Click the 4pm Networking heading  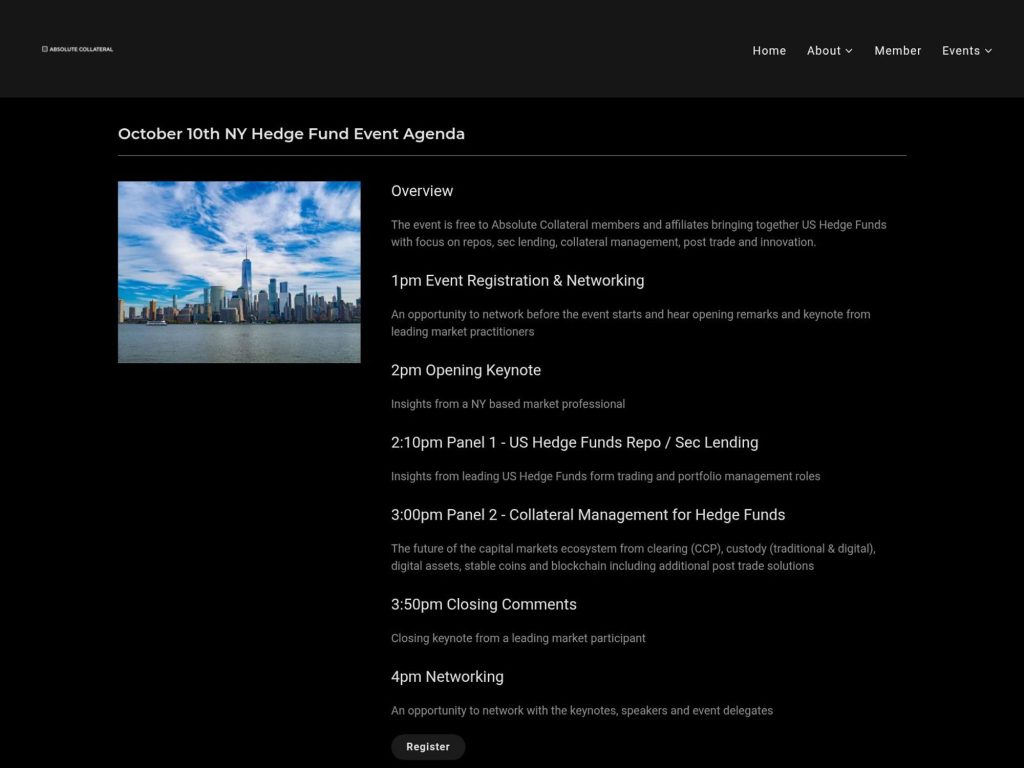(x=447, y=676)
